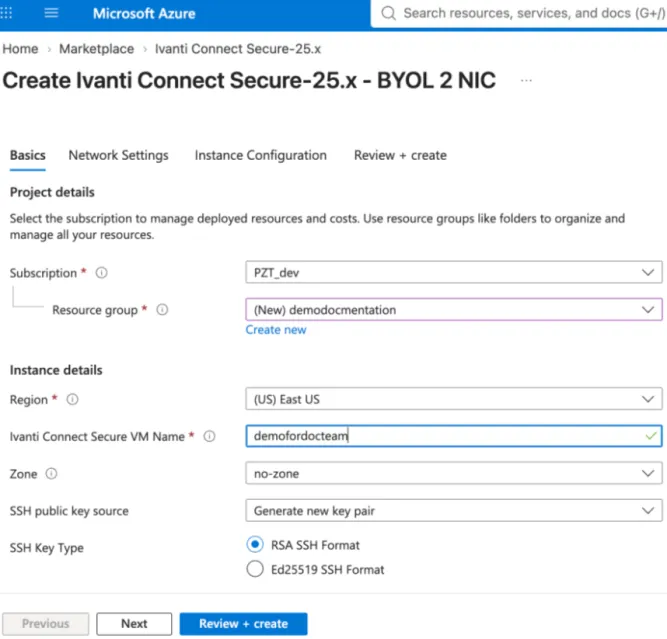
Task: Click the search magnifier icon
Action: [388, 13]
